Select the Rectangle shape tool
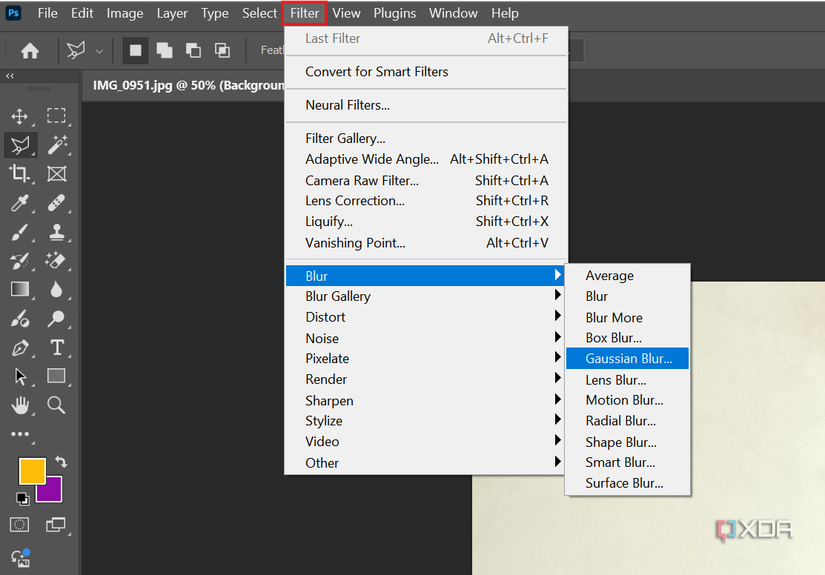 [56, 376]
